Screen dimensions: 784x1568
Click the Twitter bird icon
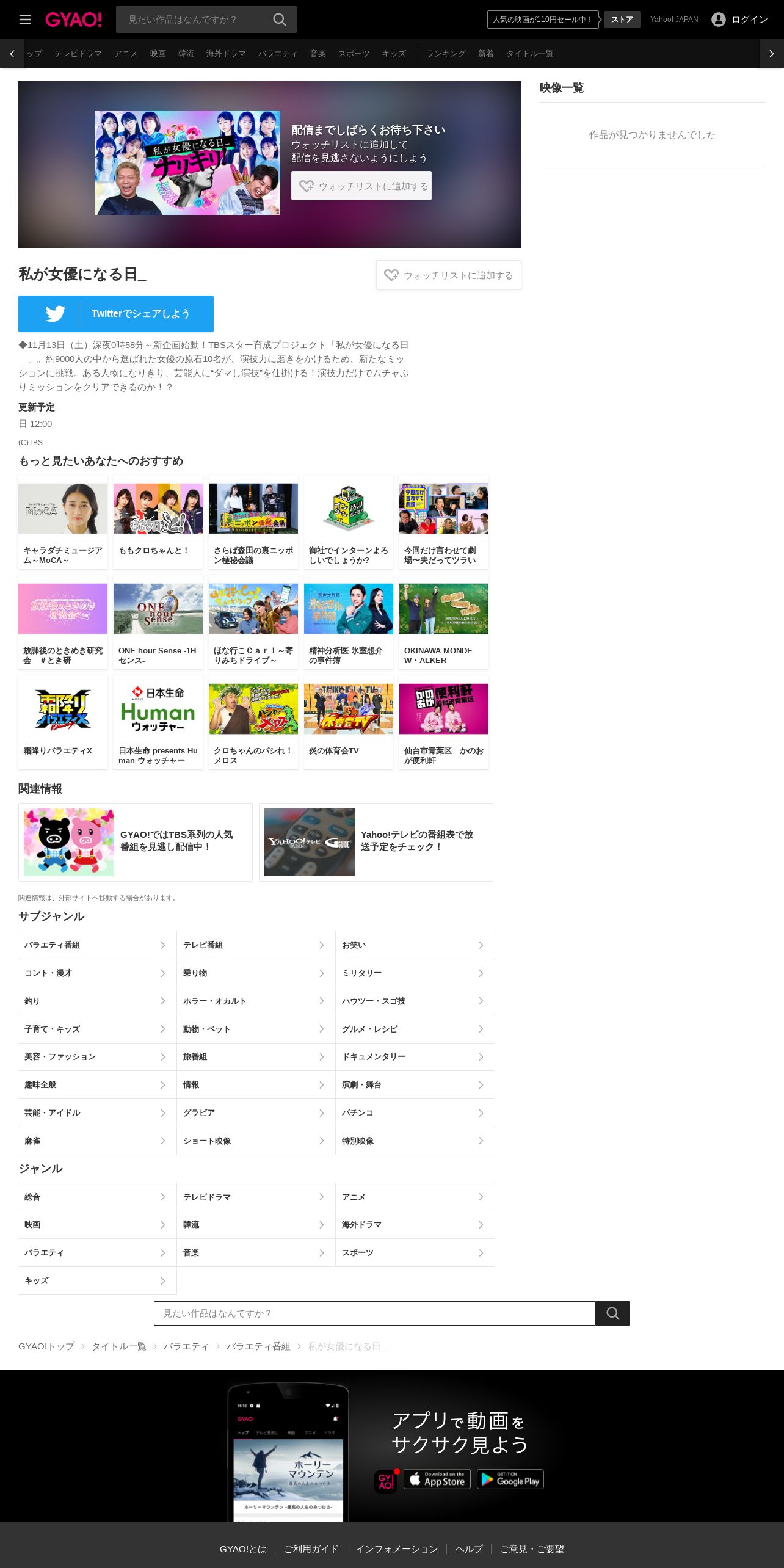[56, 314]
